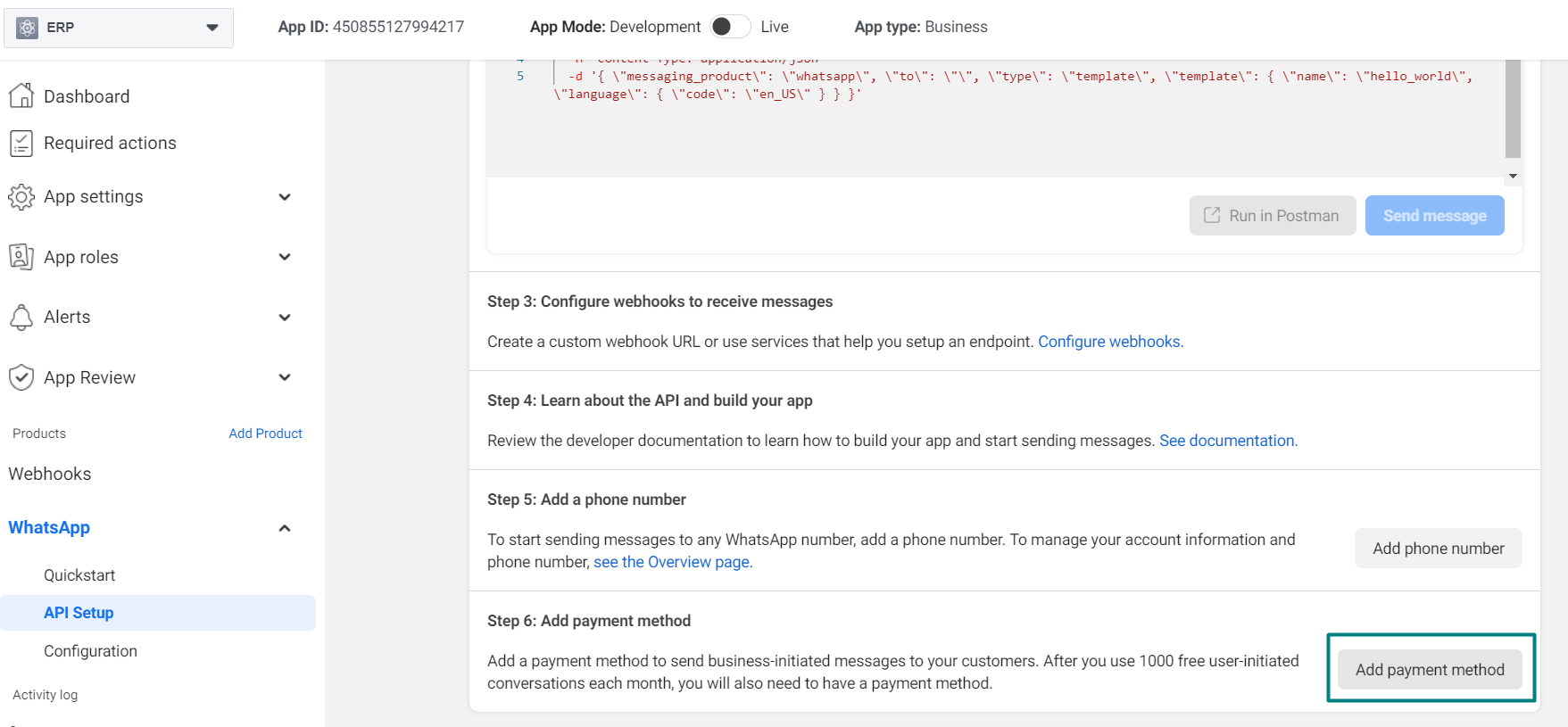
Task: Click the ERP app atom icon
Action: pos(28,28)
